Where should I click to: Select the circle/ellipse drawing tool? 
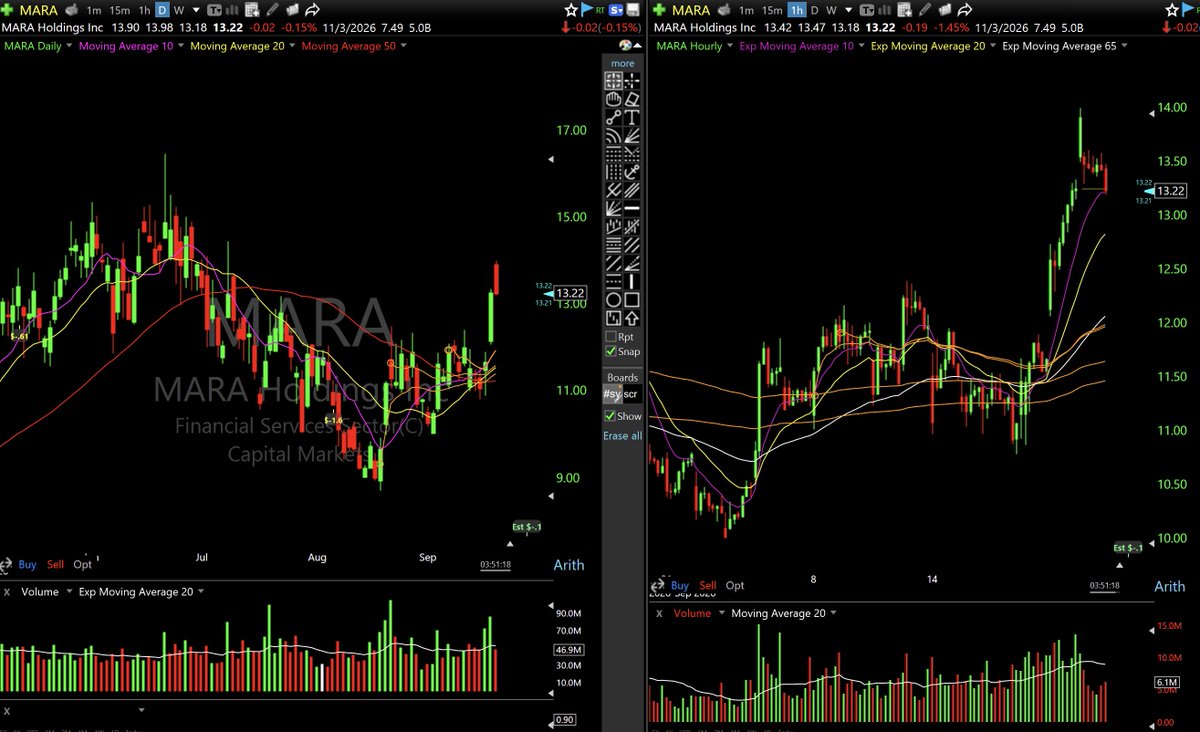click(x=614, y=299)
